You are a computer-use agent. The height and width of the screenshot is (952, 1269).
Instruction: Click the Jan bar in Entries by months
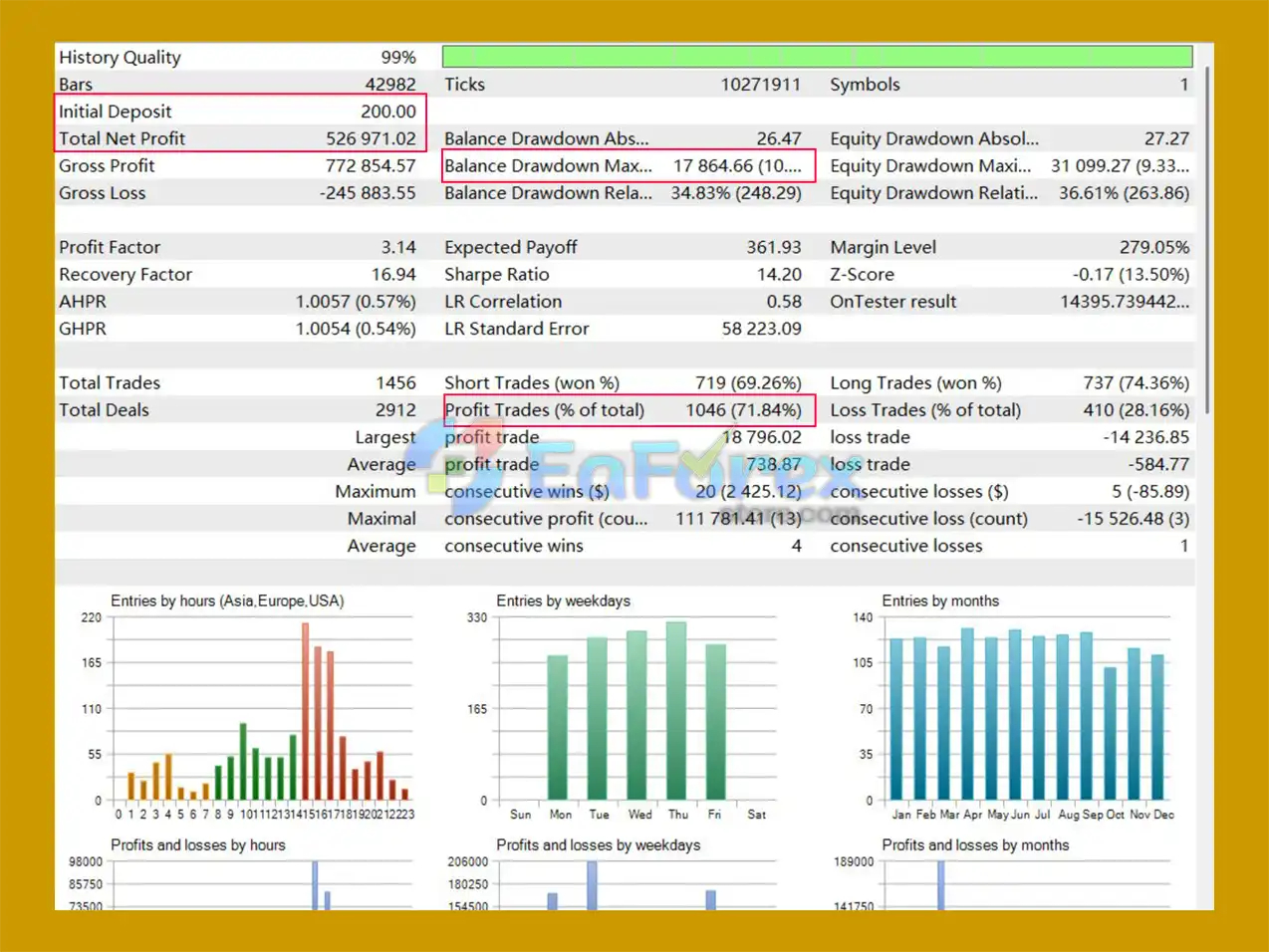click(x=896, y=719)
